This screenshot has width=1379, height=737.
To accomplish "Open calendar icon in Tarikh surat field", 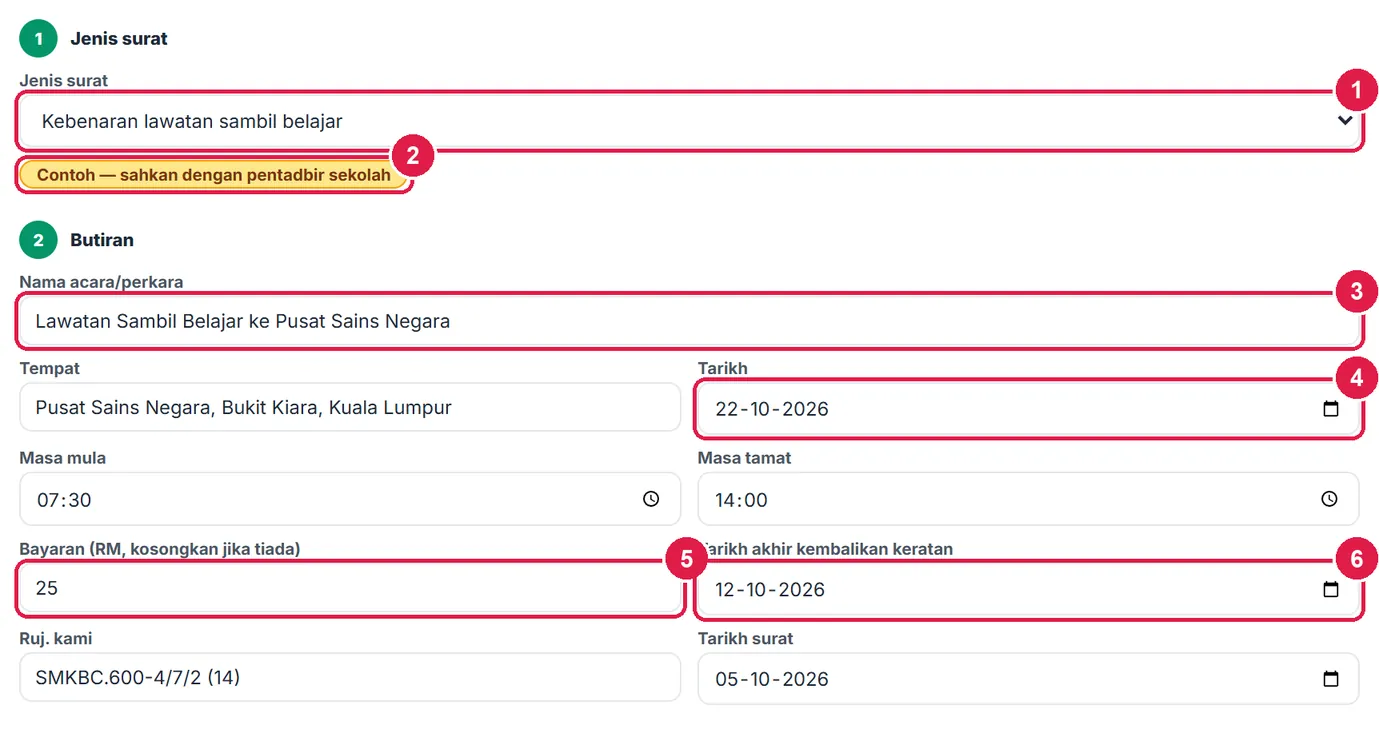I will point(1330,679).
